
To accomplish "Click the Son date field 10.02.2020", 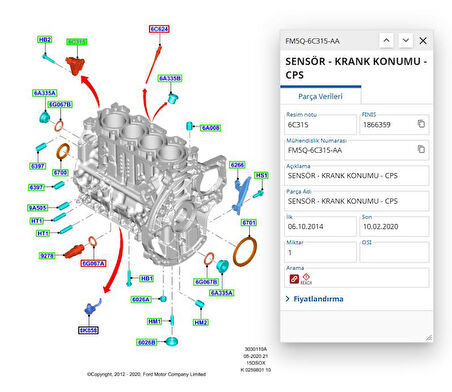I will [394, 227].
